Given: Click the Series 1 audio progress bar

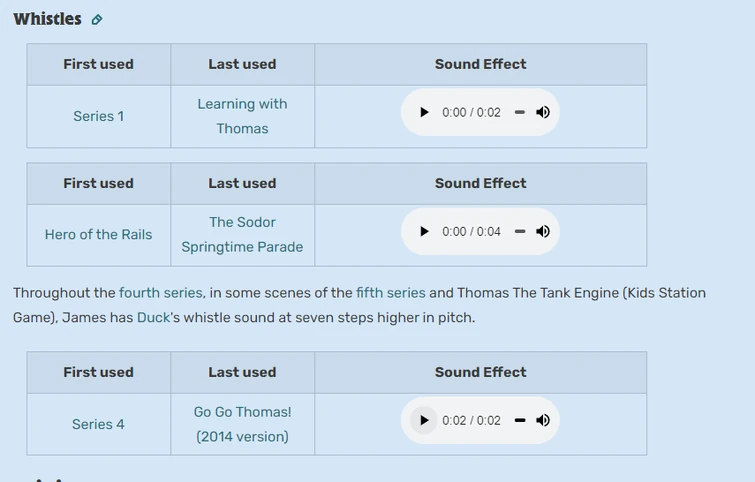Looking at the screenshot, I should 519,113.
